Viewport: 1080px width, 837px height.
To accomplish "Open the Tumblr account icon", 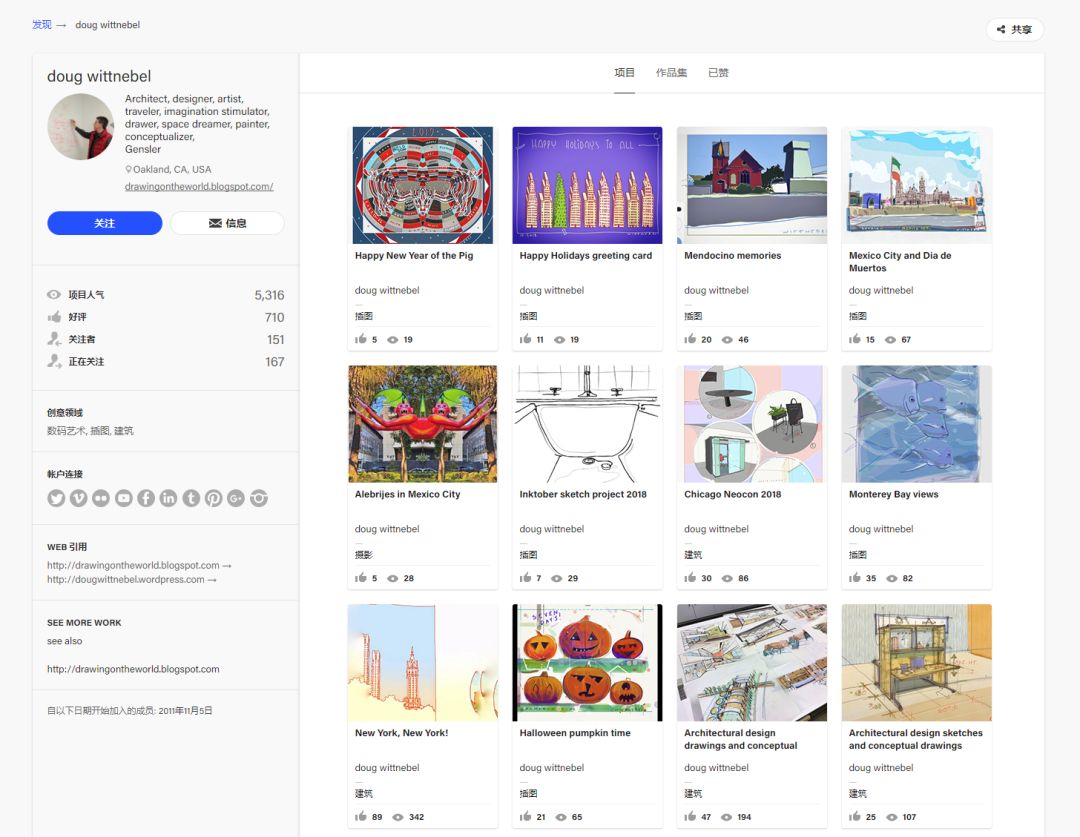I will 191,498.
